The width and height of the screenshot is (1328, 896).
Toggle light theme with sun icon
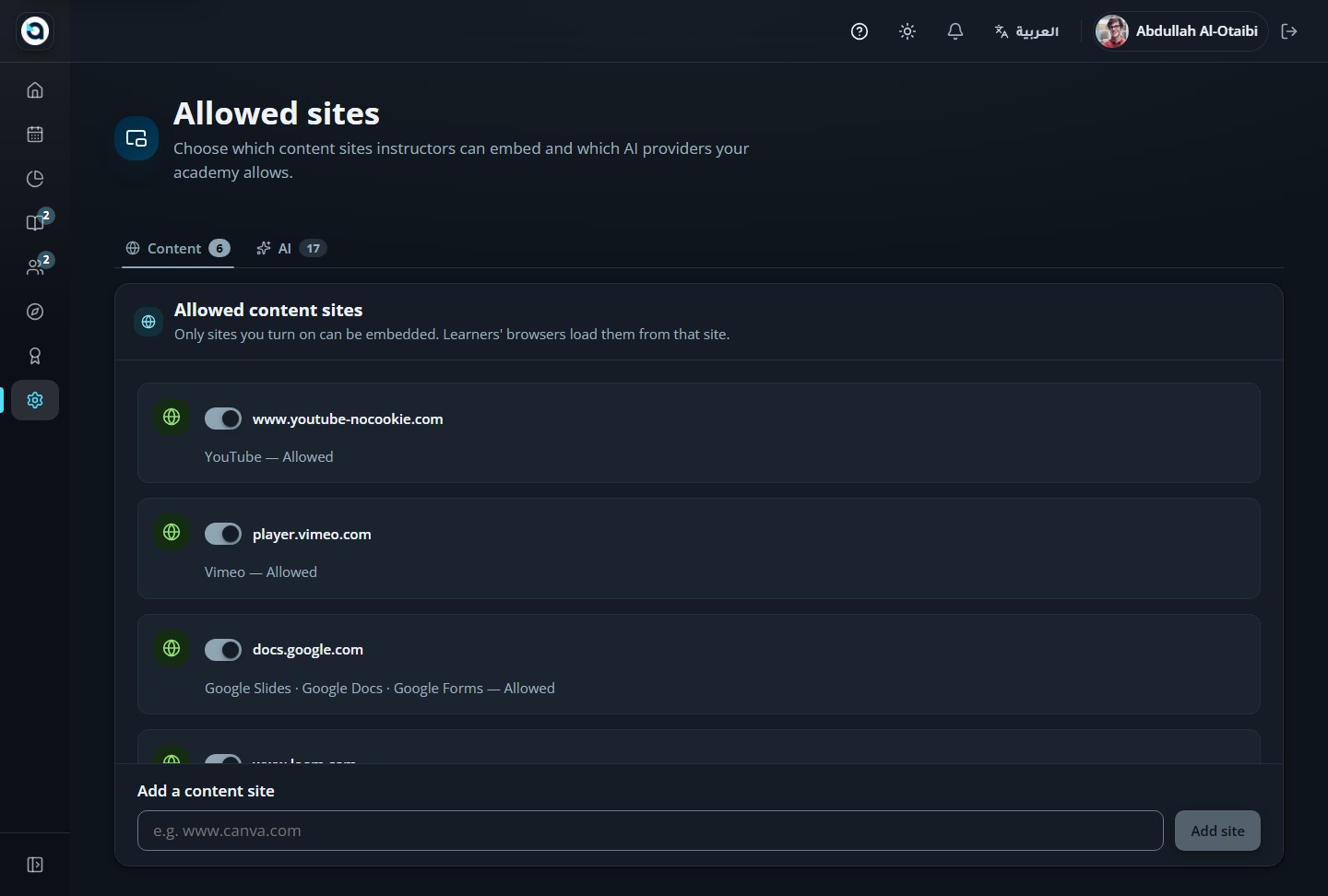907,31
